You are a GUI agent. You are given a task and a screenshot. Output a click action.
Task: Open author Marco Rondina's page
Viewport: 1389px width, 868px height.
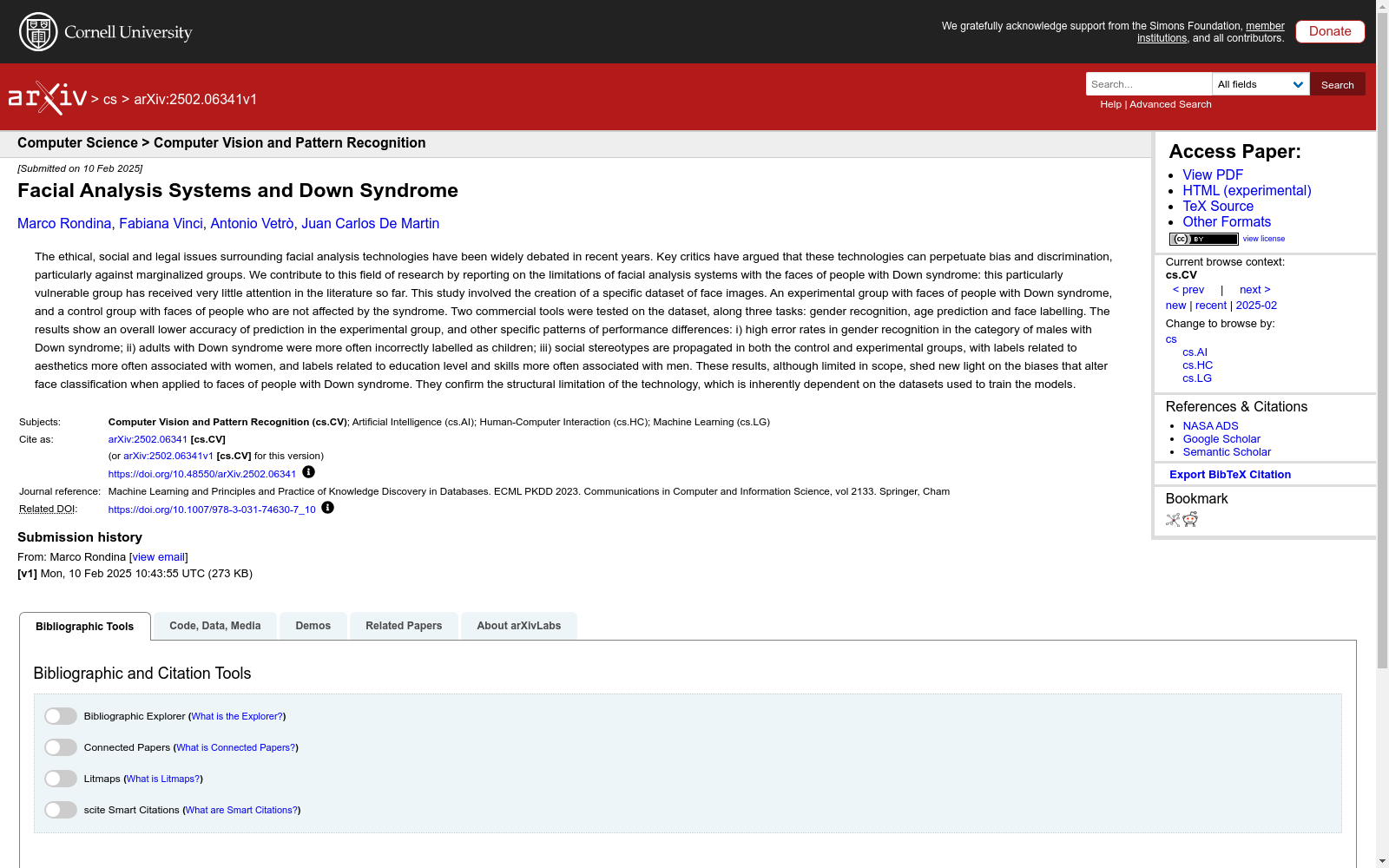click(64, 224)
